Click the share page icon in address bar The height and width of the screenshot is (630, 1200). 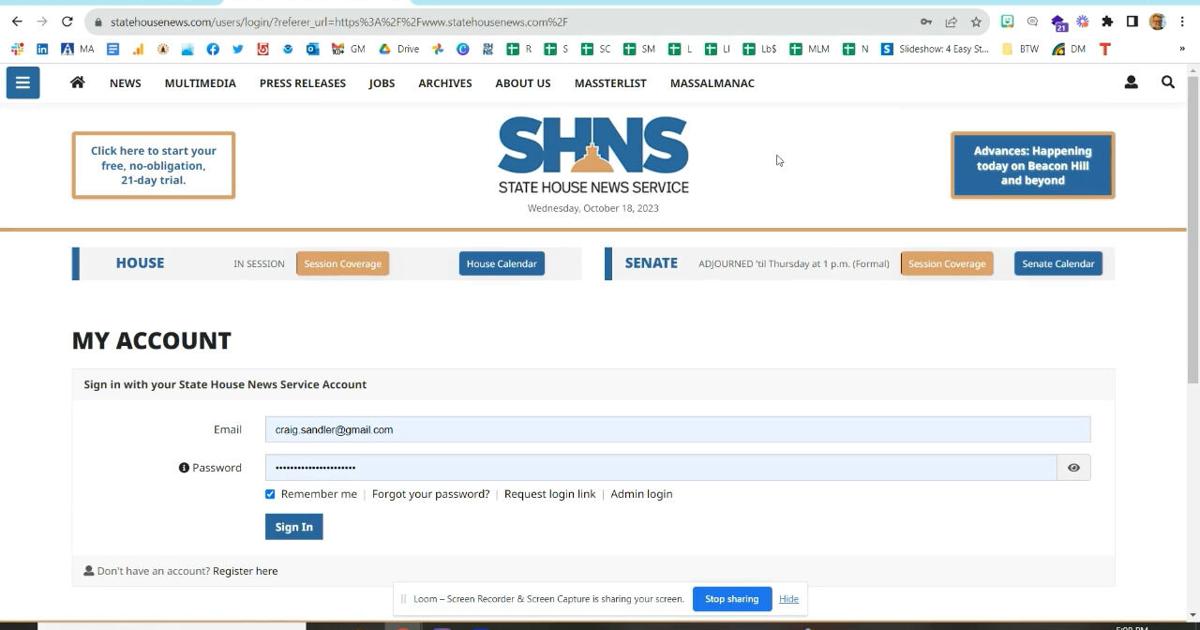pyautogui.click(x=951, y=22)
